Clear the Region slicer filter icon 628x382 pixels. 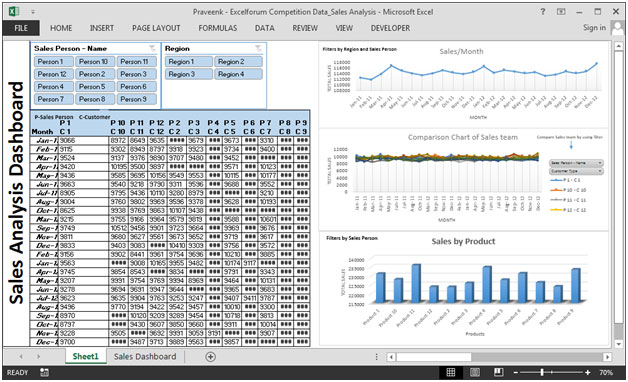tap(259, 48)
